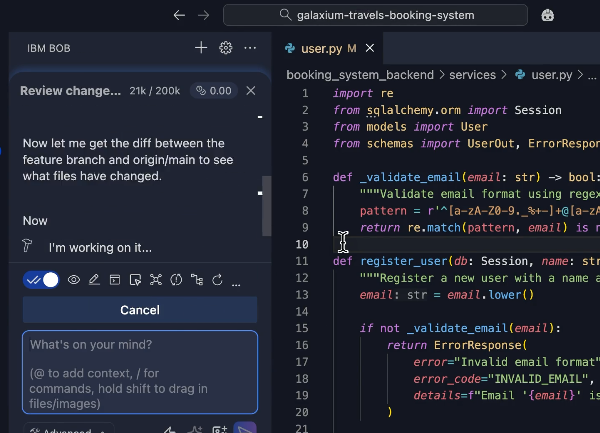Viewport: 600px width, 433px height.
Task: Click the Invalid email format string
Action: (x=529, y=362)
